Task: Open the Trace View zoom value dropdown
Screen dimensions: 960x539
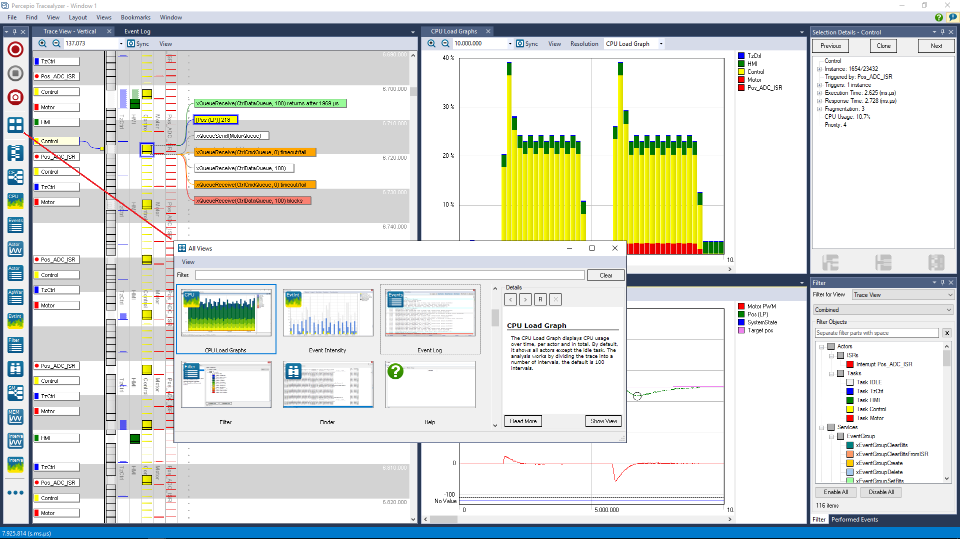Action: point(121,44)
